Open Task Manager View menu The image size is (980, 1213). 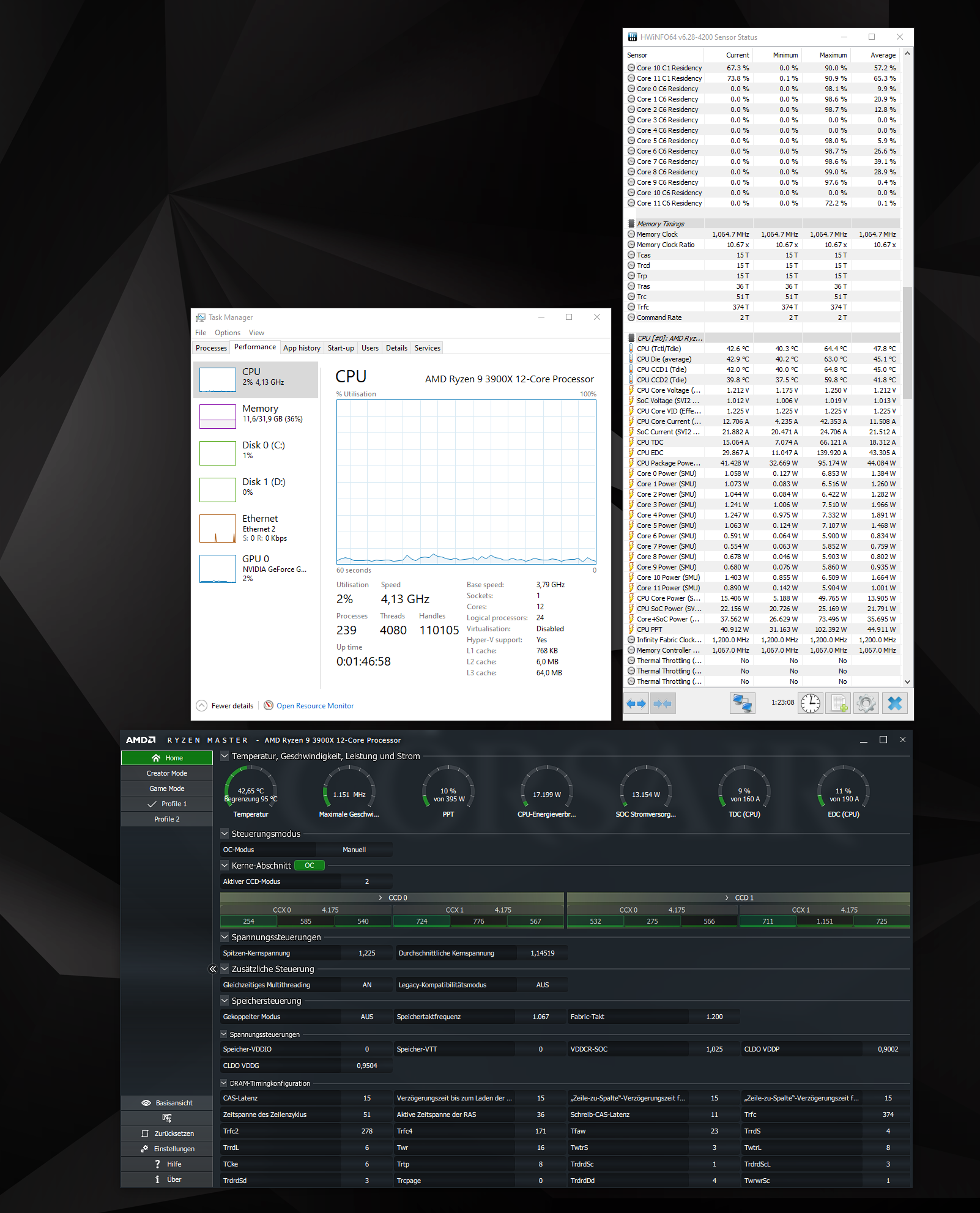coord(256,333)
